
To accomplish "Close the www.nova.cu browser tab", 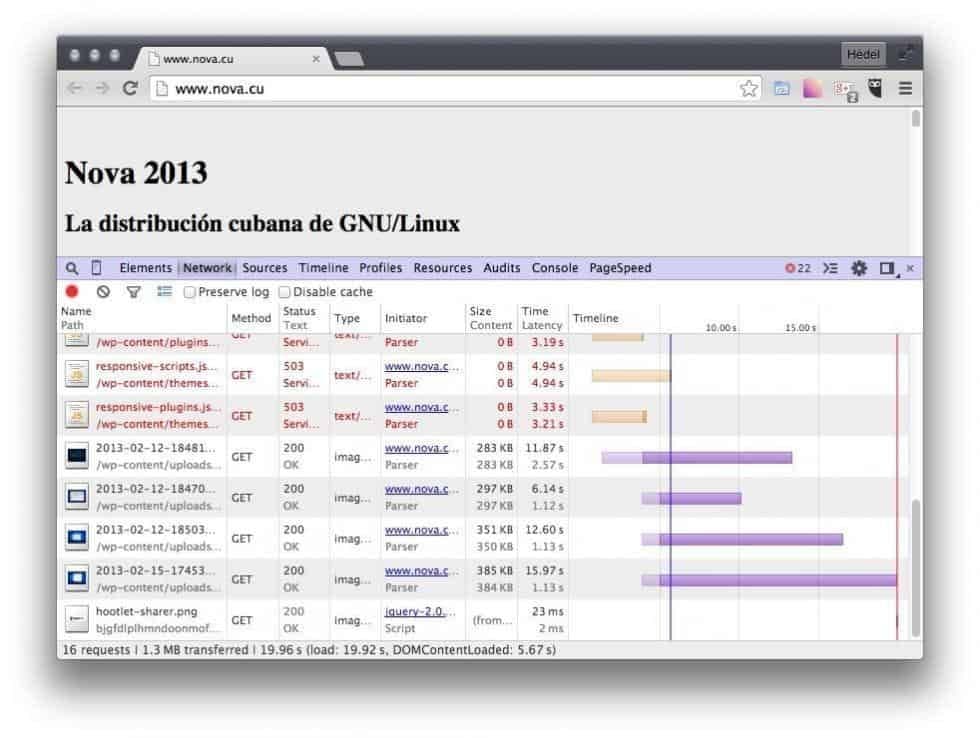I will click(316, 59).
